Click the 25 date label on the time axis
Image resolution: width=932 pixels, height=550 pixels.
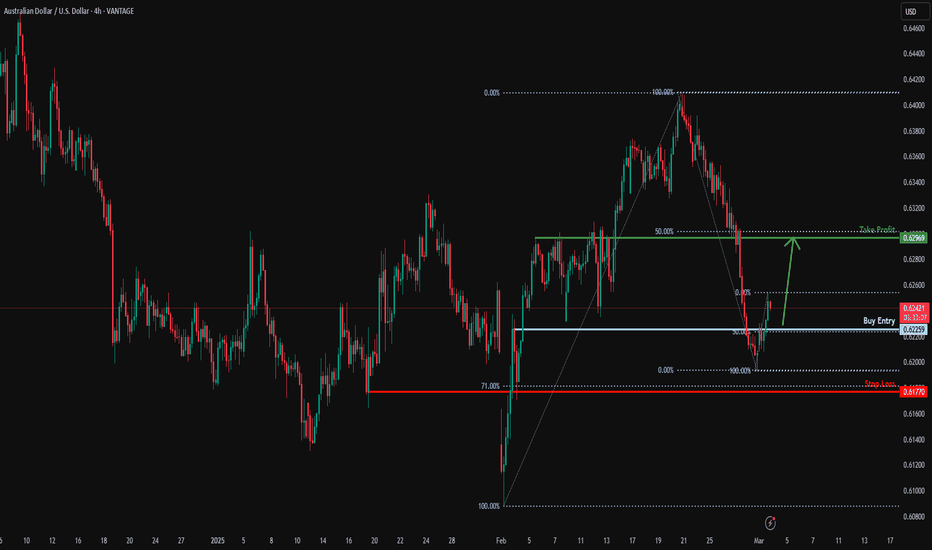(709, 540)
